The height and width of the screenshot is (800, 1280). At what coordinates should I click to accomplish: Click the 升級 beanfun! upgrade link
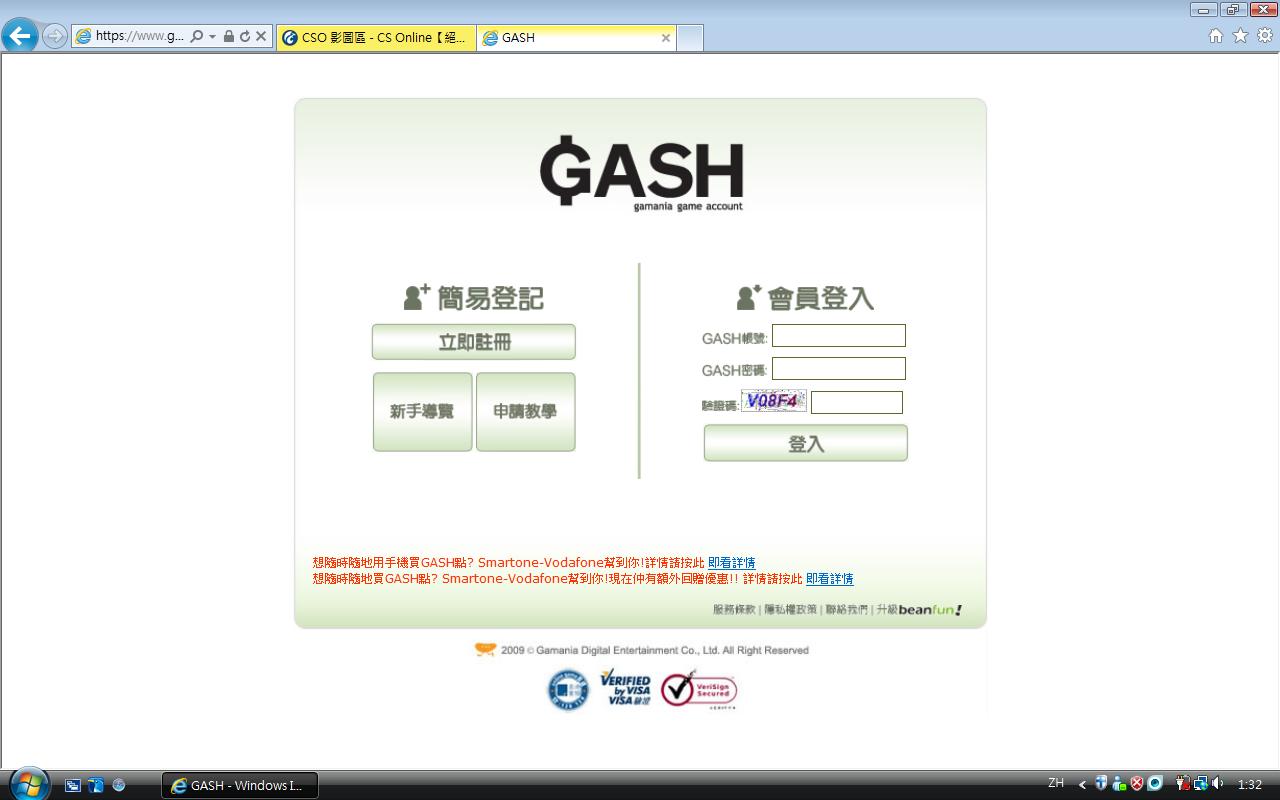[x=919, y=610]
